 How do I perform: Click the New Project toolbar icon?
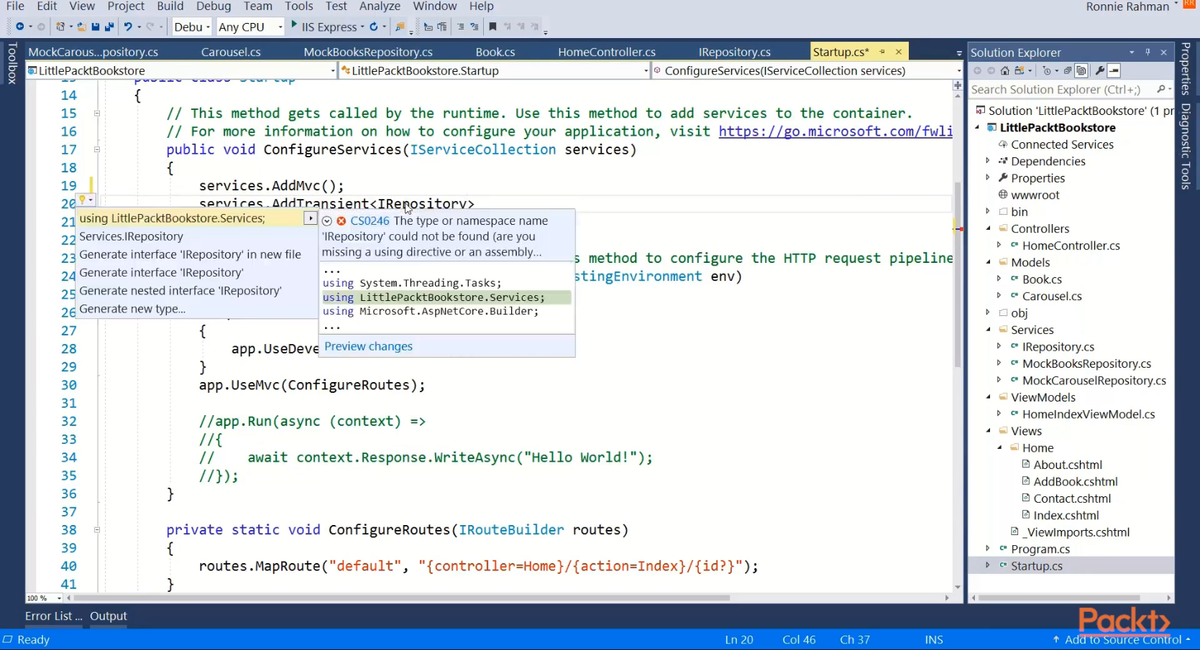point(61,27)
